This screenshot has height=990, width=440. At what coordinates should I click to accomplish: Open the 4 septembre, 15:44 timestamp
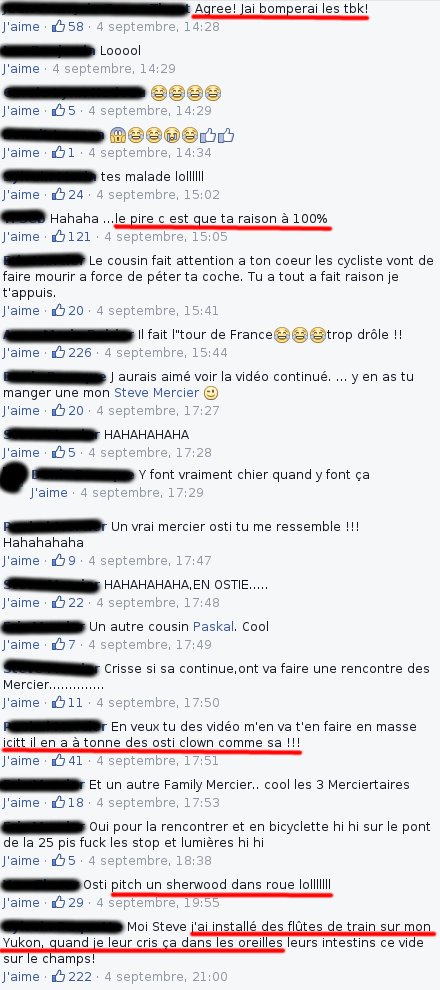click(166, 352)
